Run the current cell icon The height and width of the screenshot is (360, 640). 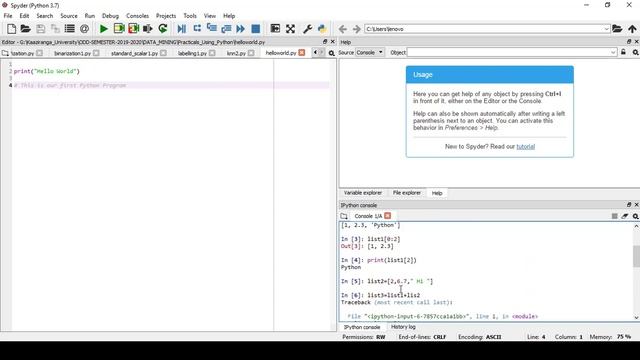tap(119, 29)
